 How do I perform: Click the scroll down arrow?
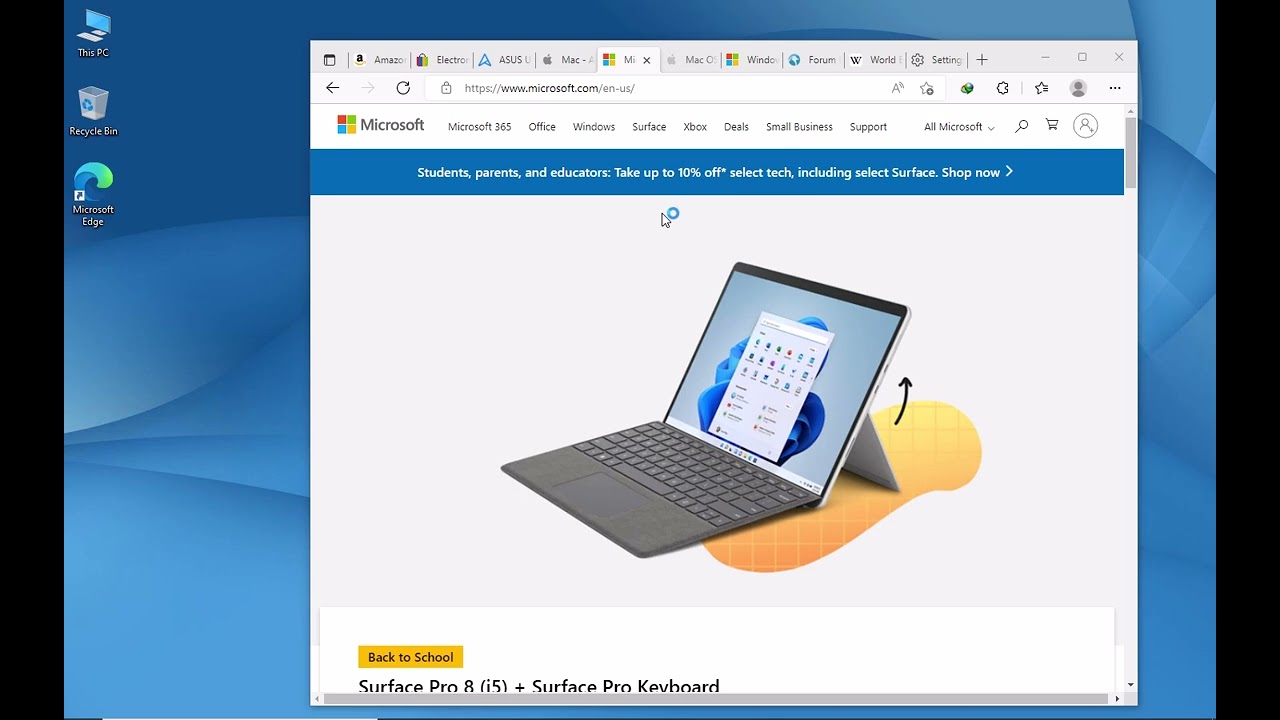pos(1131,685)
